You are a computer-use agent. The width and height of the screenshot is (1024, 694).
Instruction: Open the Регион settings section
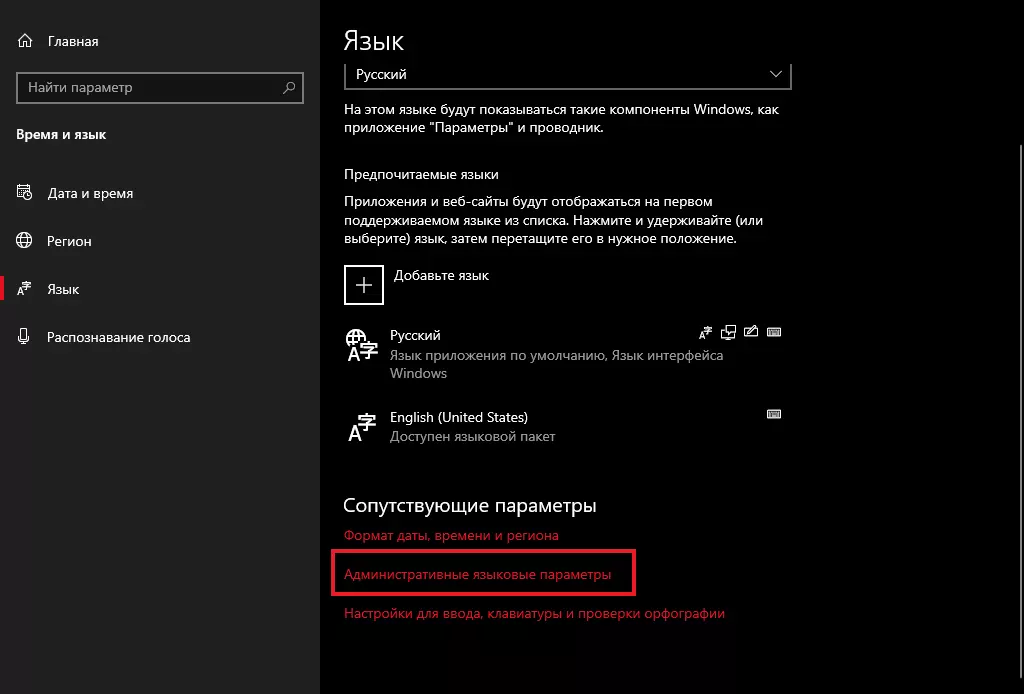69,241
